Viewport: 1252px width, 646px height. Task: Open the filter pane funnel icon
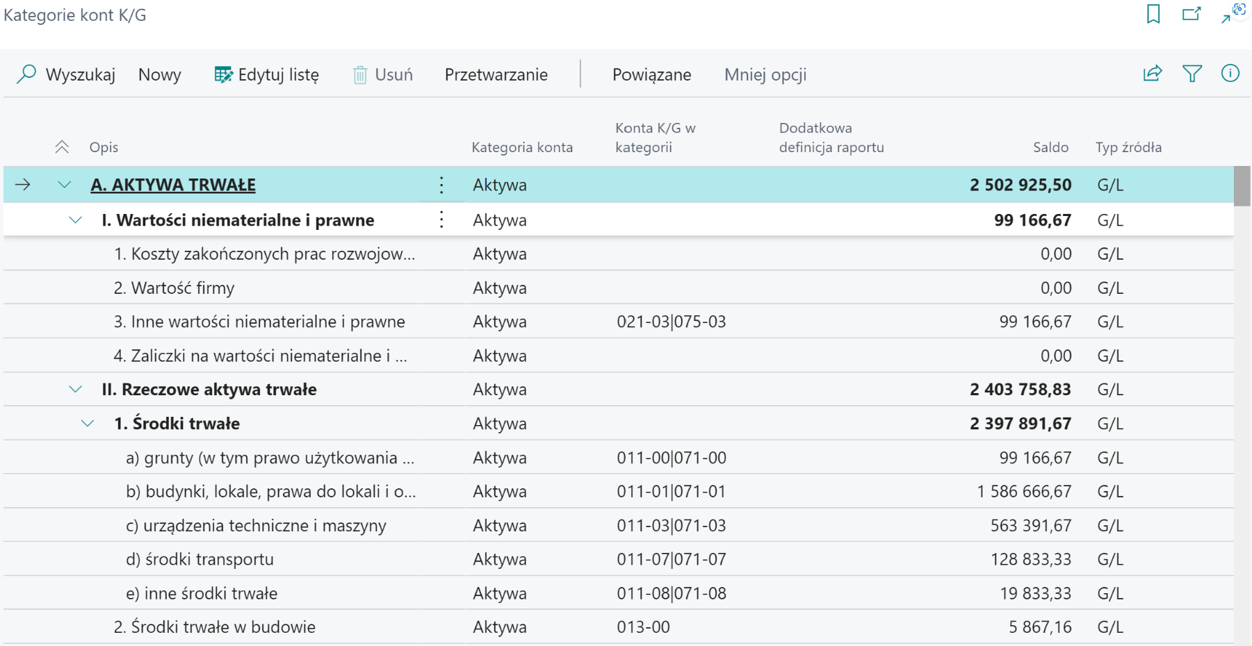click(1192, 74)
